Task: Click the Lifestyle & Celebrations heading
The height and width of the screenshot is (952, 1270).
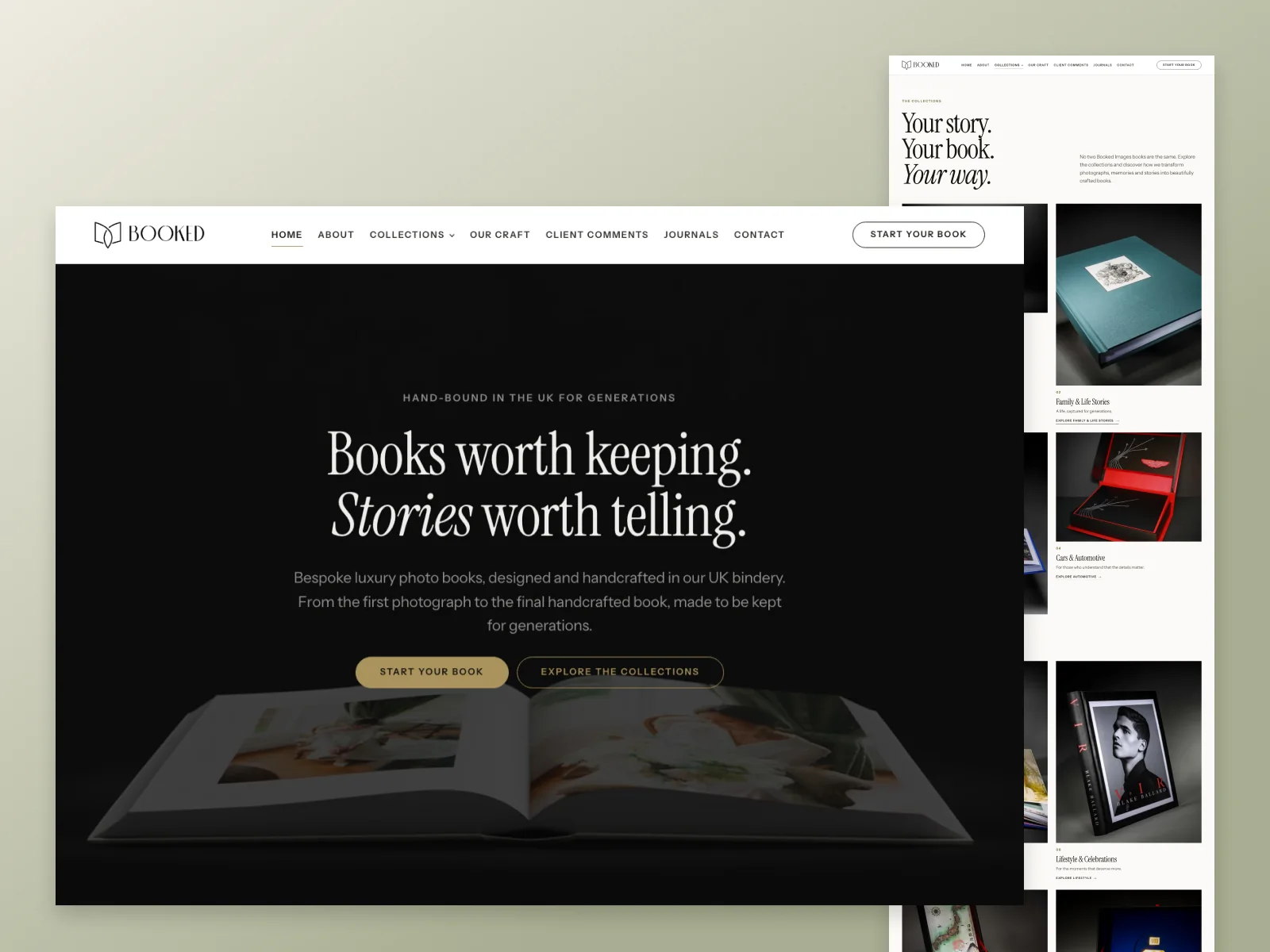Action: (1086, 860)
